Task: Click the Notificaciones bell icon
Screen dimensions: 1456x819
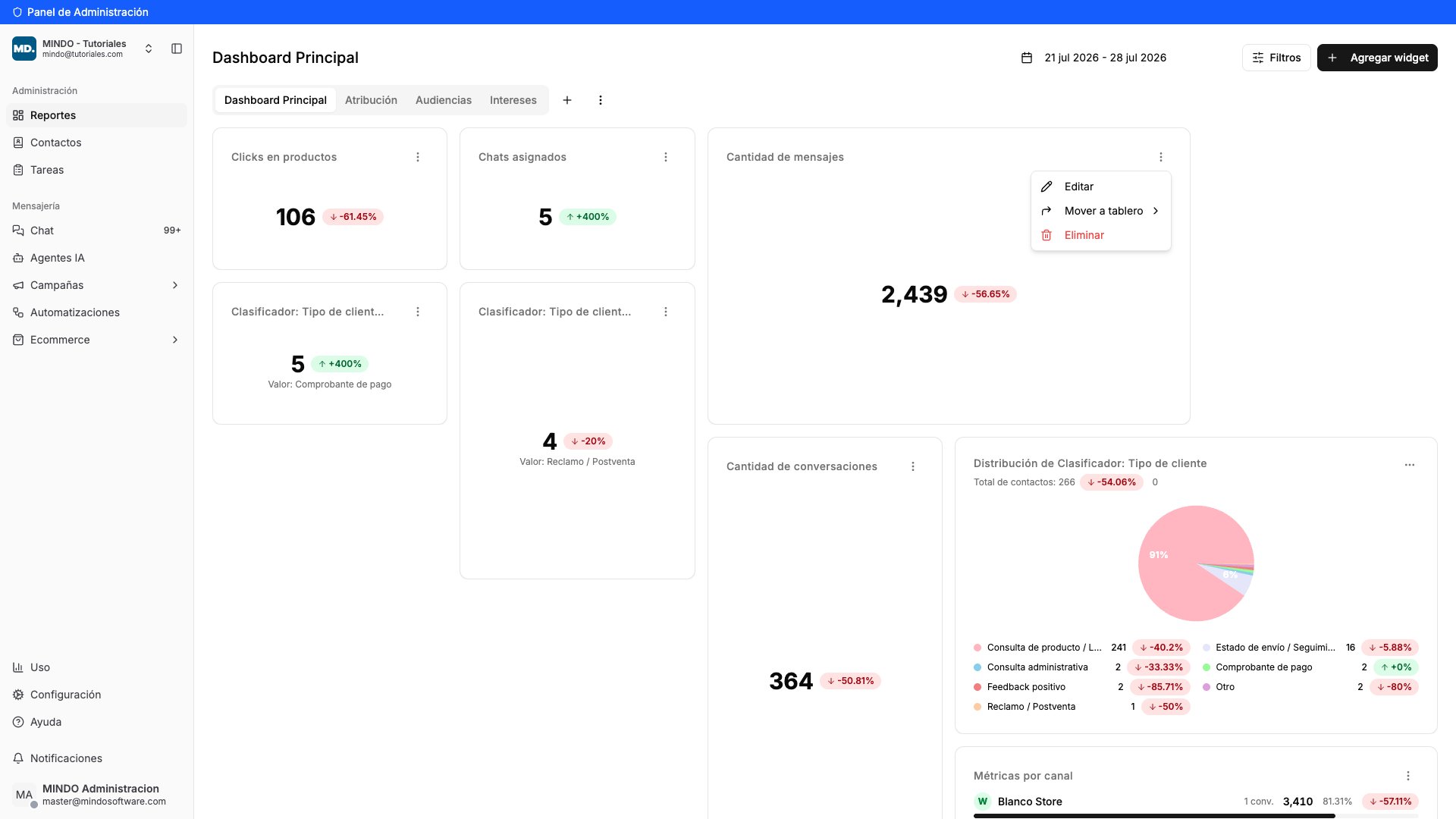Action: point(18,758)
